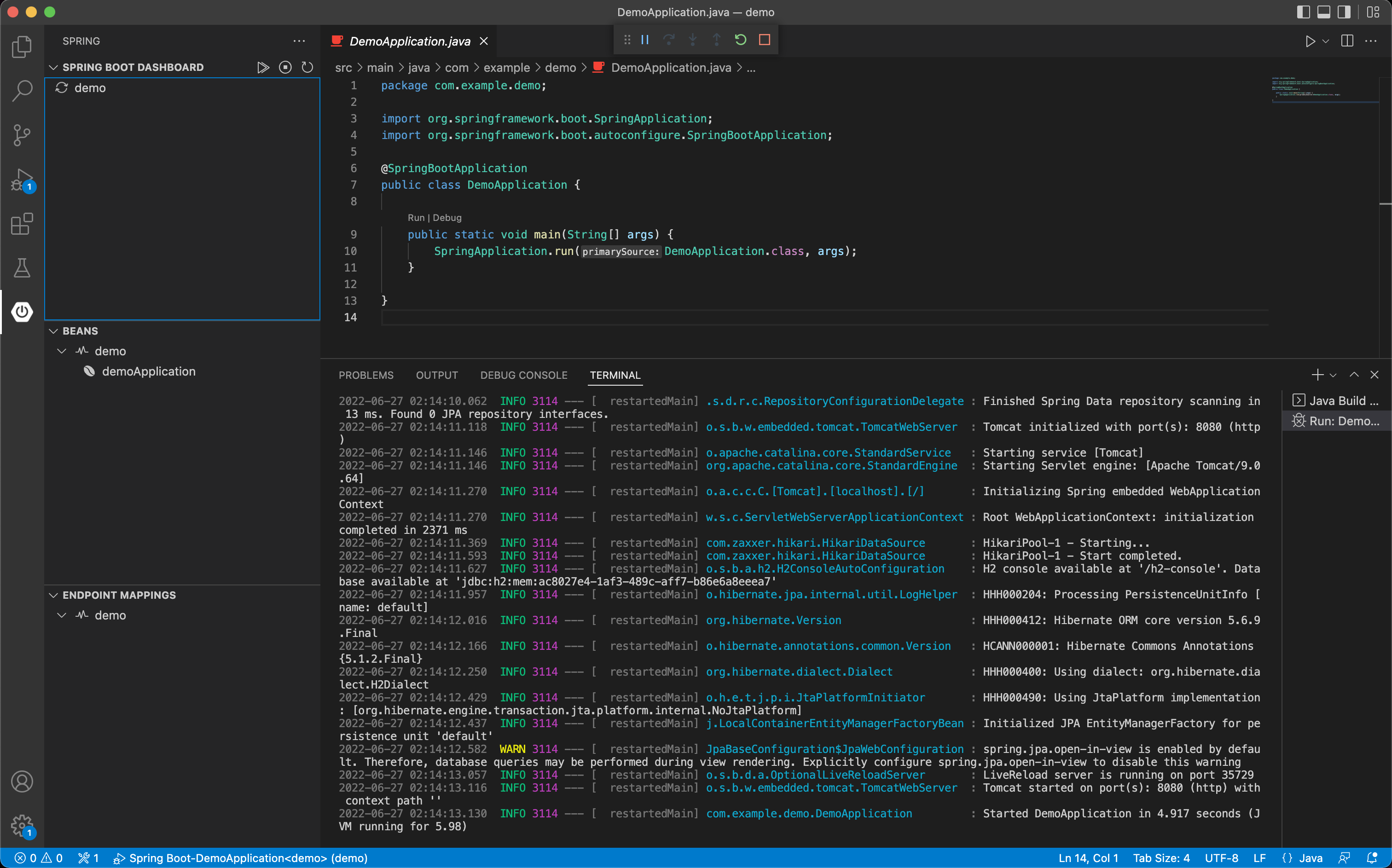The width and height of the screenshot is (1392, 868).
Task: Change UTF-8 encoding in status bar
Action: click(1221, 858)
